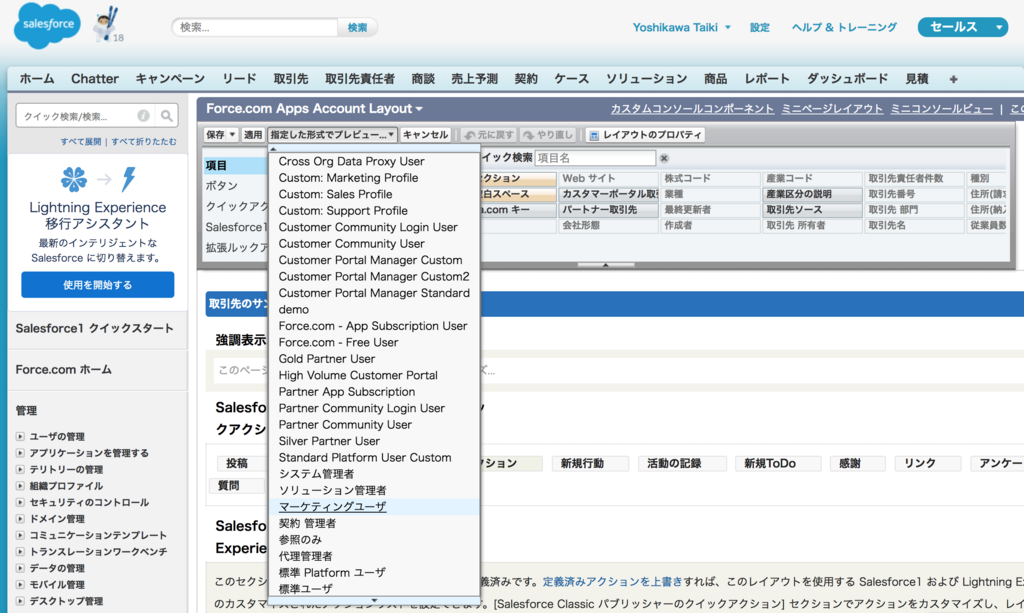Viewport: 1024px width, 613px height.
Task: Expand the ユーザの管理 tree node
Action: click(20, 436)
